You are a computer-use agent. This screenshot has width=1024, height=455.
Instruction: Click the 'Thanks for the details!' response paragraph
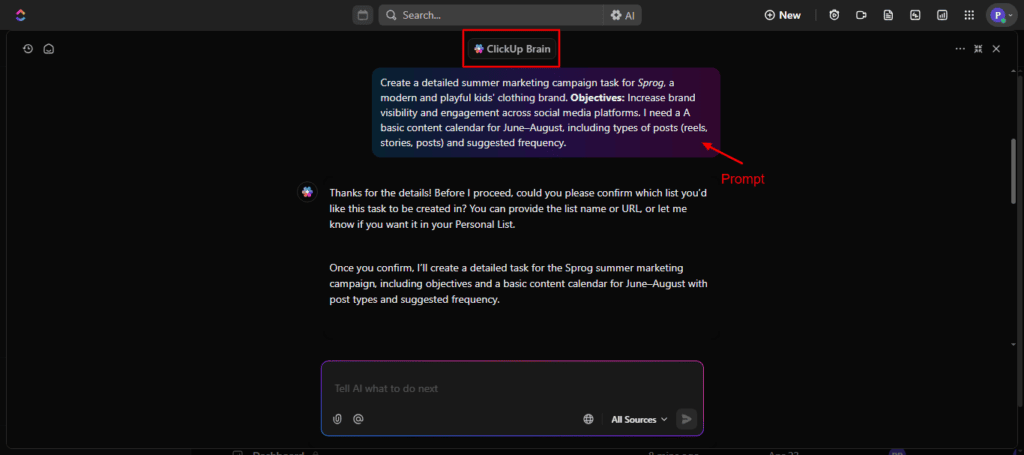click(518, 208)
